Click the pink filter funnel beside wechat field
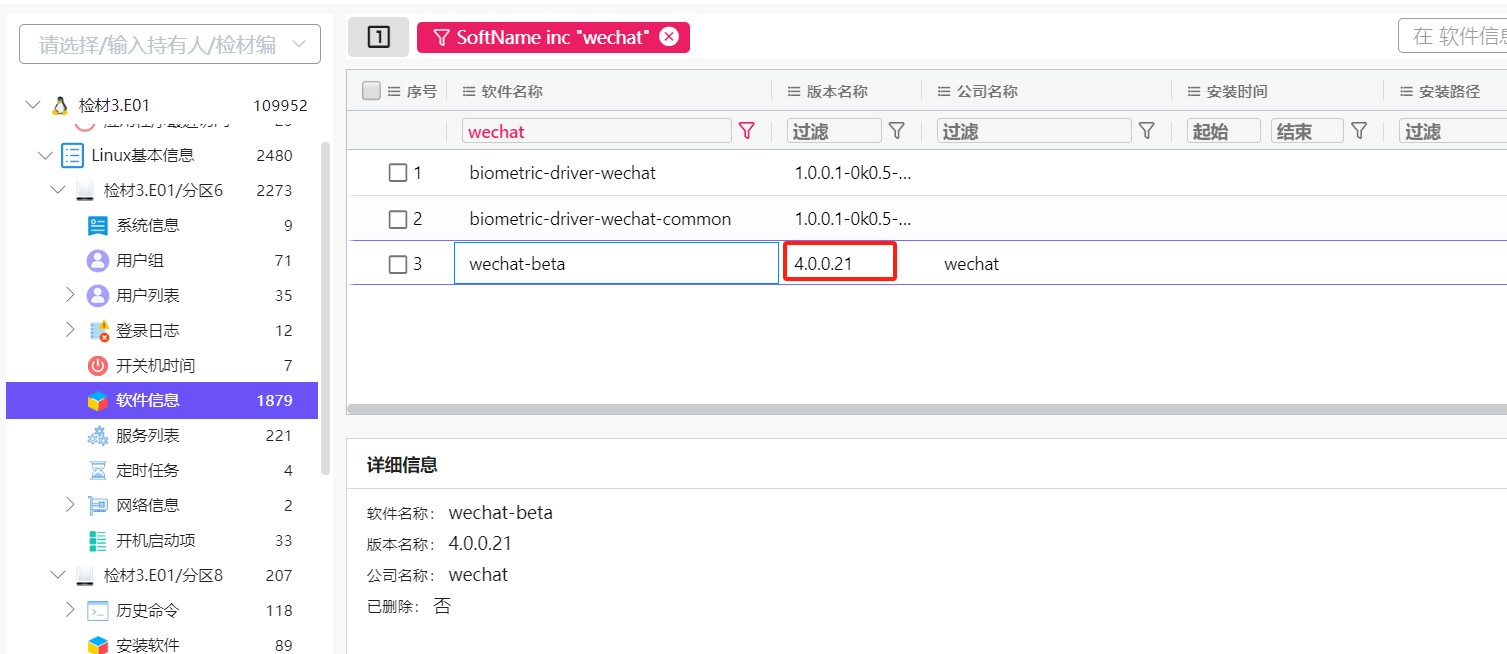 [746, 131]
